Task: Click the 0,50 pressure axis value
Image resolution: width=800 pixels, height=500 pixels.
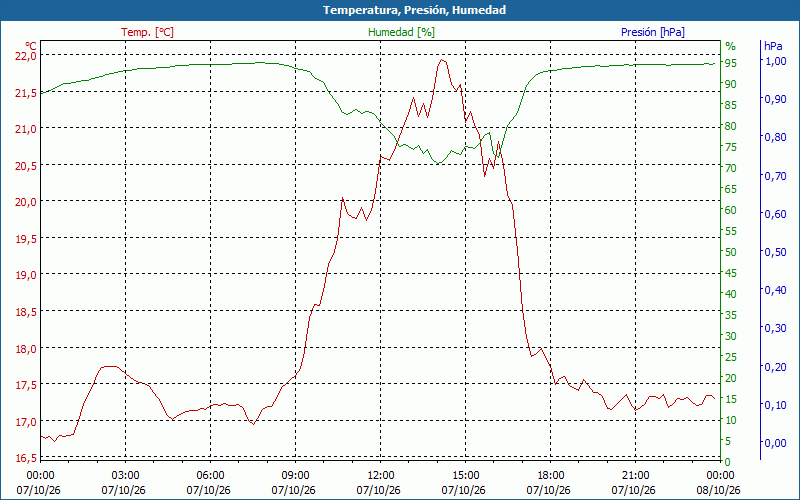Action: (x=776, y=252)
